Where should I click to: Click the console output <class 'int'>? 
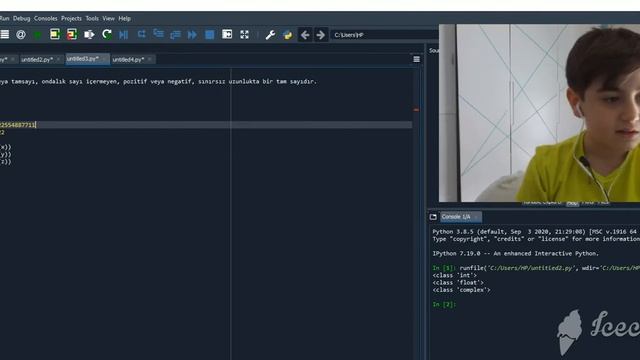(454, 276)
